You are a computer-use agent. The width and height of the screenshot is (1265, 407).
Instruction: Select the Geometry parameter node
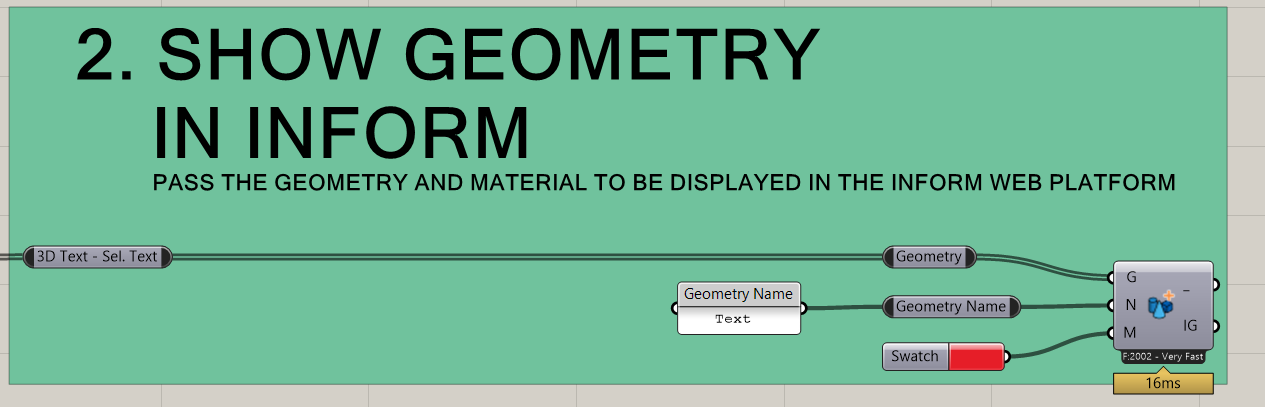[x=928, y=257]
